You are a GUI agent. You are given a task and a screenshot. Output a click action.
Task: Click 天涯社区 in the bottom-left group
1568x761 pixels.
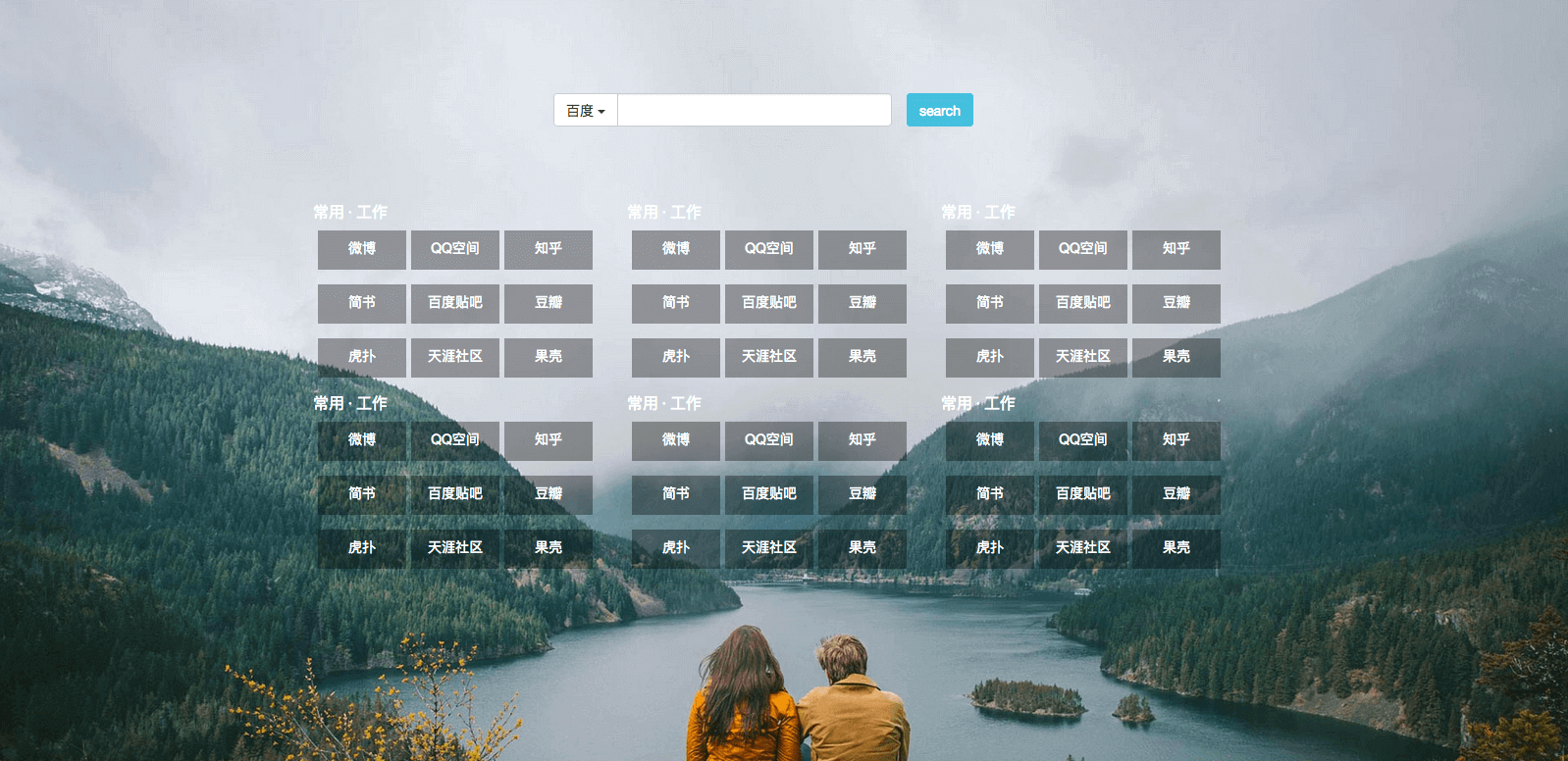(x=455, y=549)
